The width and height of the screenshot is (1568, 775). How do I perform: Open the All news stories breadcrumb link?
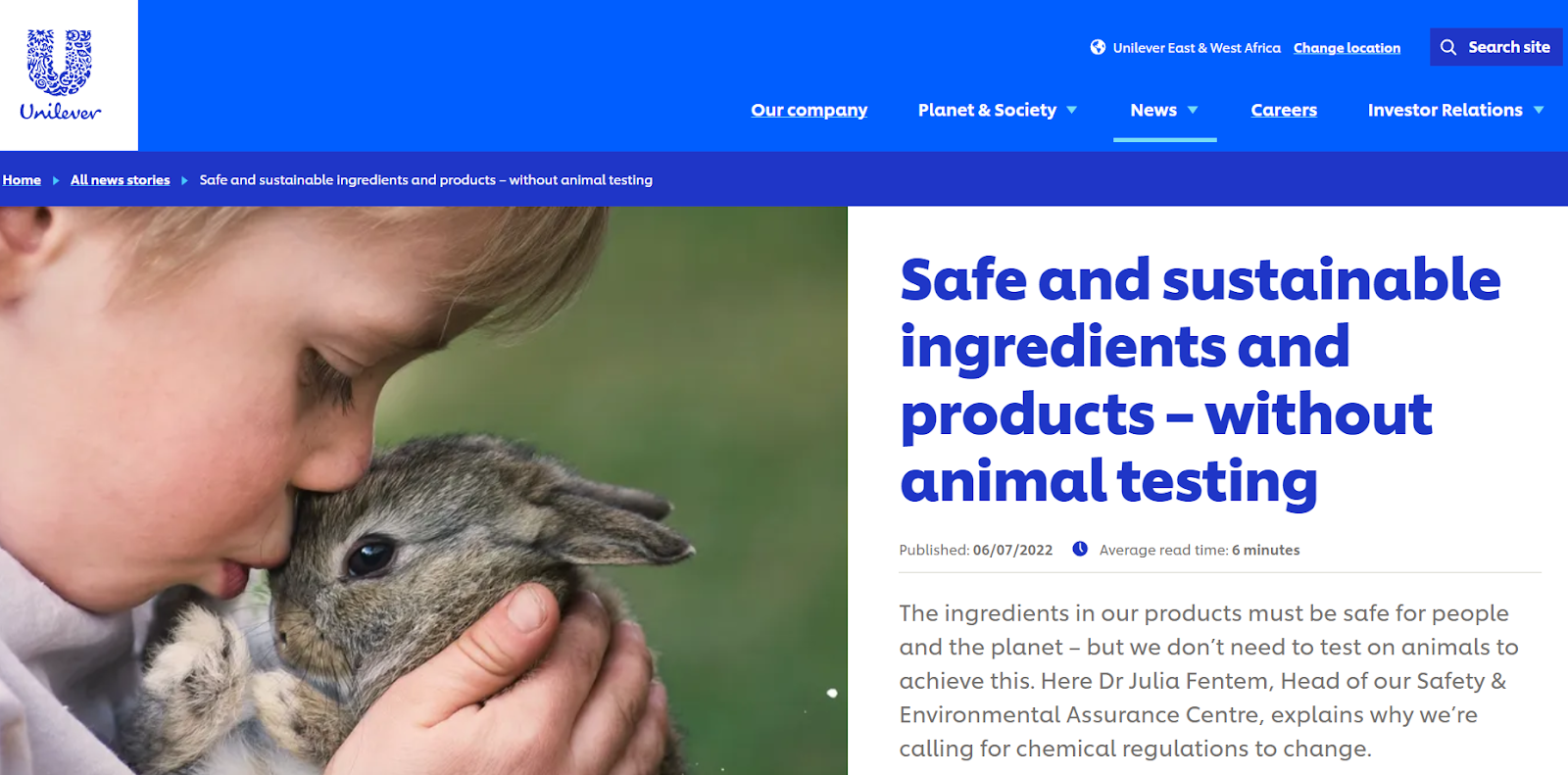[x=120, y=180]
